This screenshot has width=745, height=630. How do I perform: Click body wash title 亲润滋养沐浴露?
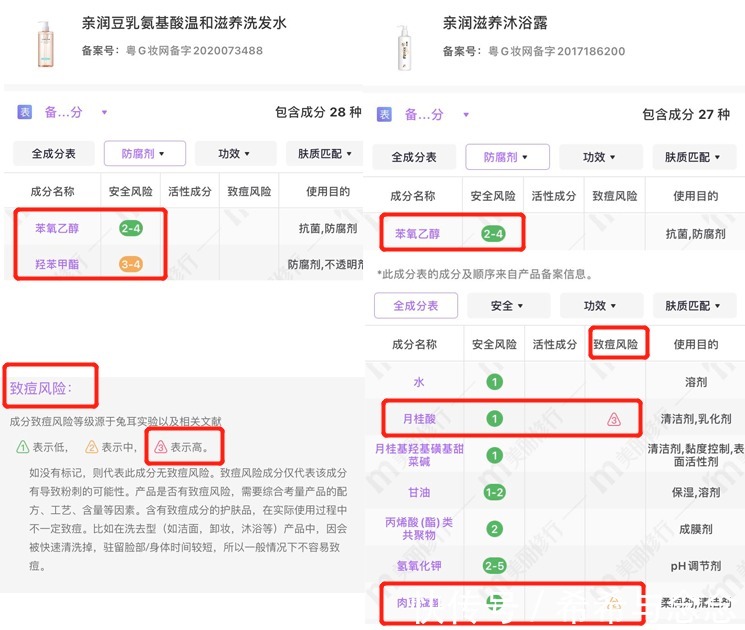(495, 23)
